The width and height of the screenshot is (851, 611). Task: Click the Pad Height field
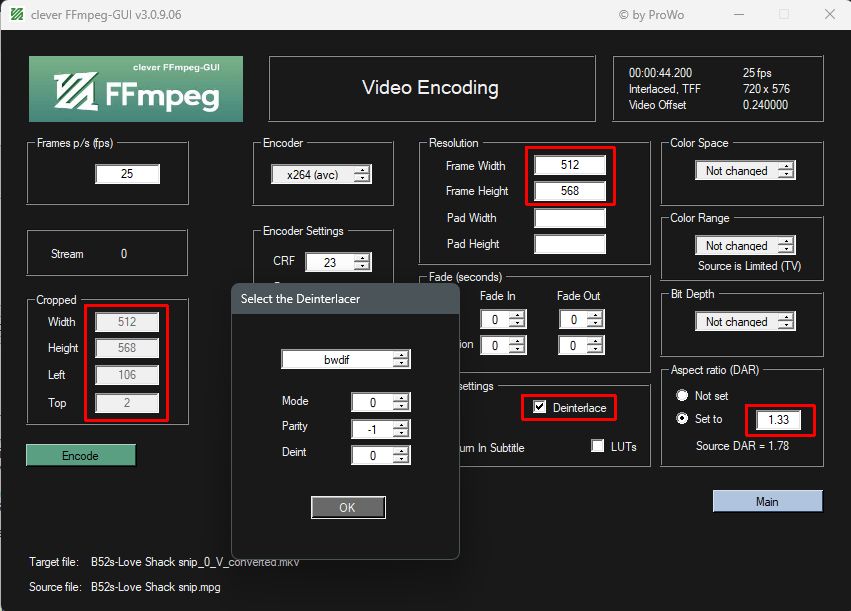pos(570,244)
